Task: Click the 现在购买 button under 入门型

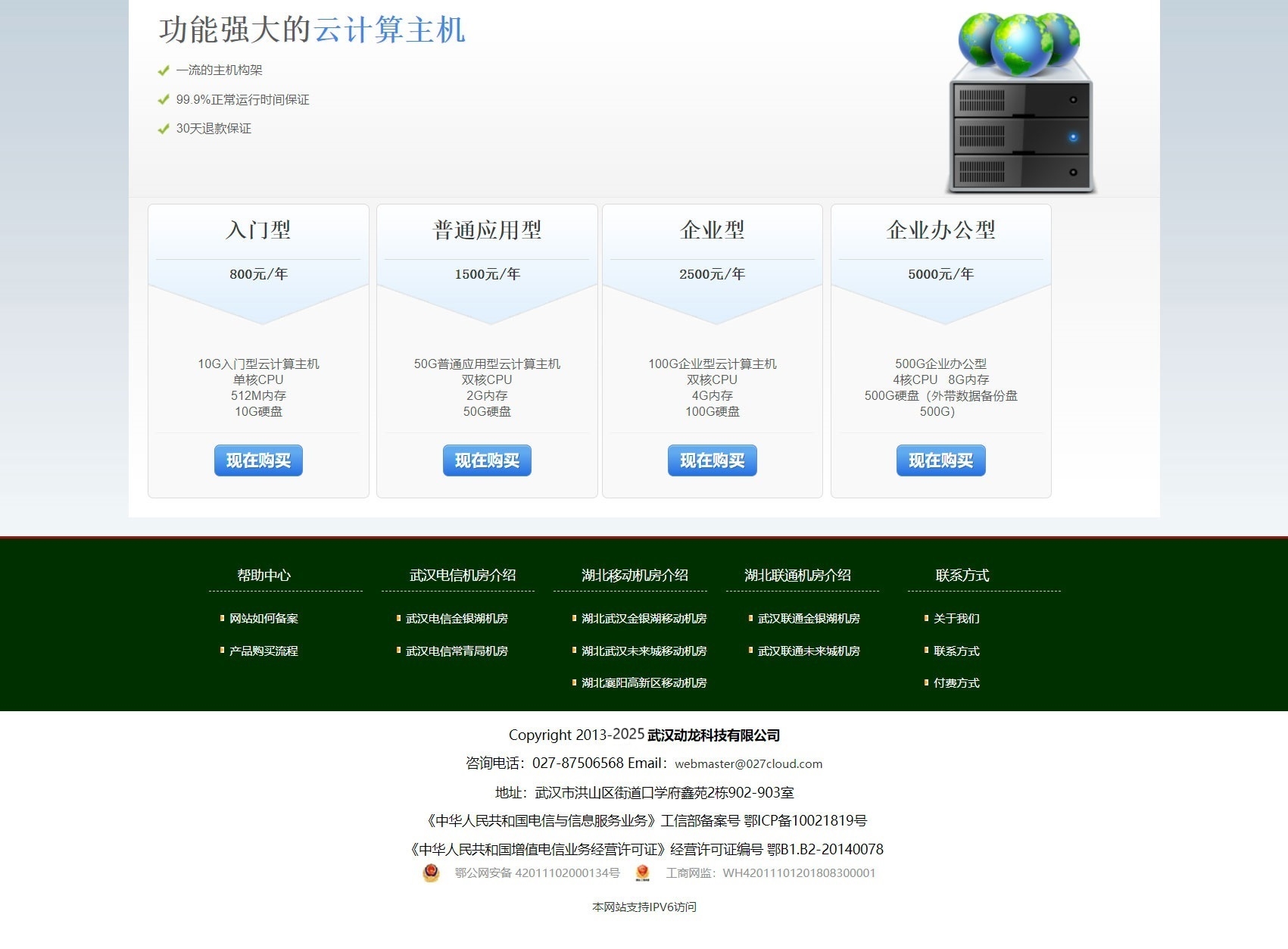Action: [257, 460]
